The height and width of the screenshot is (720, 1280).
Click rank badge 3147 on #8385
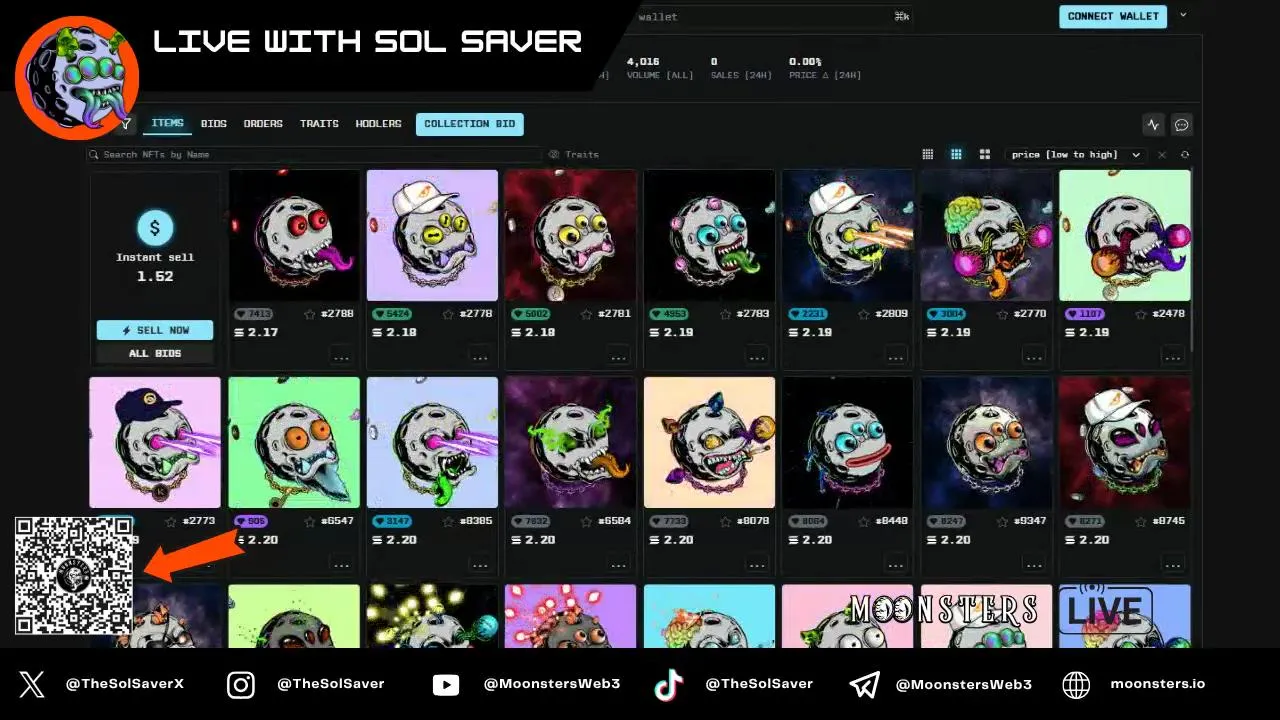(x=392, y=521)
